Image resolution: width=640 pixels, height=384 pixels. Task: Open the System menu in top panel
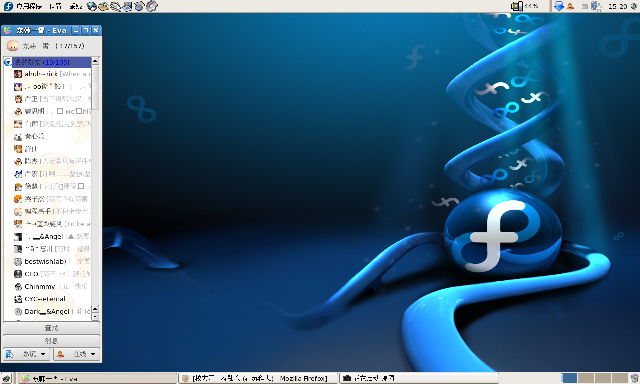coord(76,6)
